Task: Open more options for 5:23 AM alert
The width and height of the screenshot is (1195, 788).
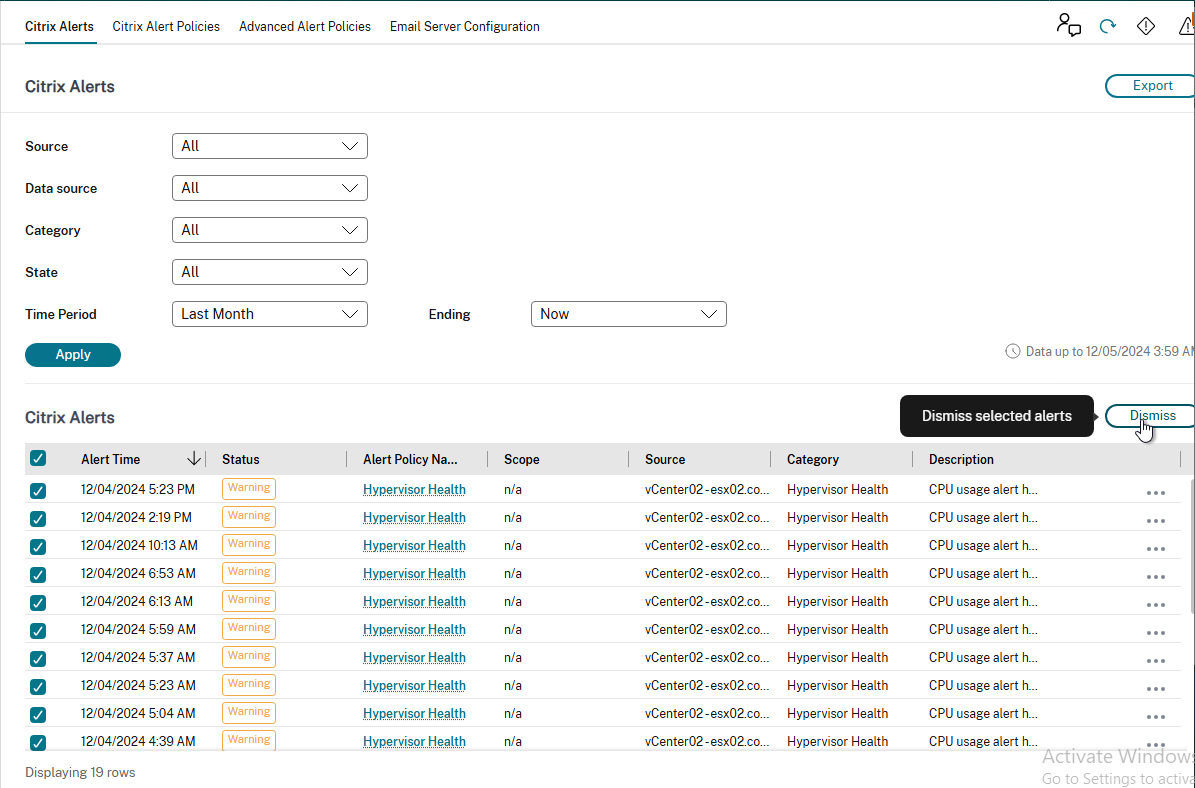Action: click(1155, 689)
